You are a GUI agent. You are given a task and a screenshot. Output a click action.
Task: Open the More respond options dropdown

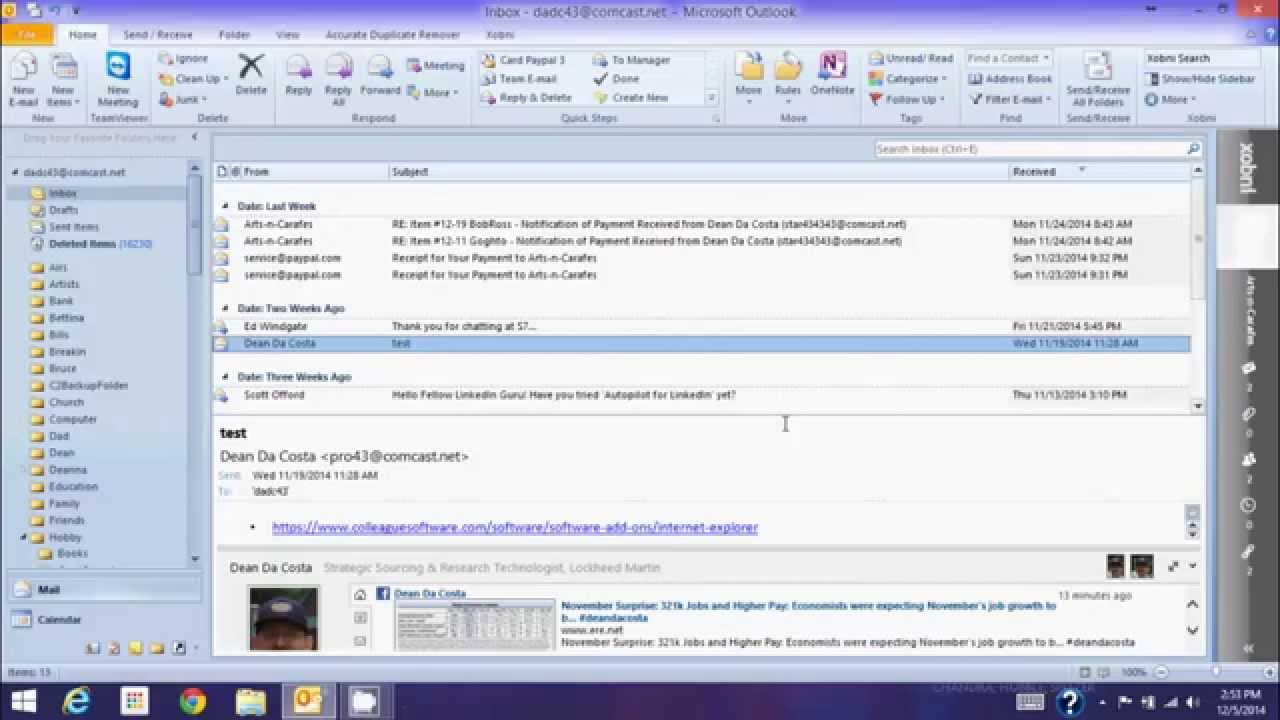[433, 92]
